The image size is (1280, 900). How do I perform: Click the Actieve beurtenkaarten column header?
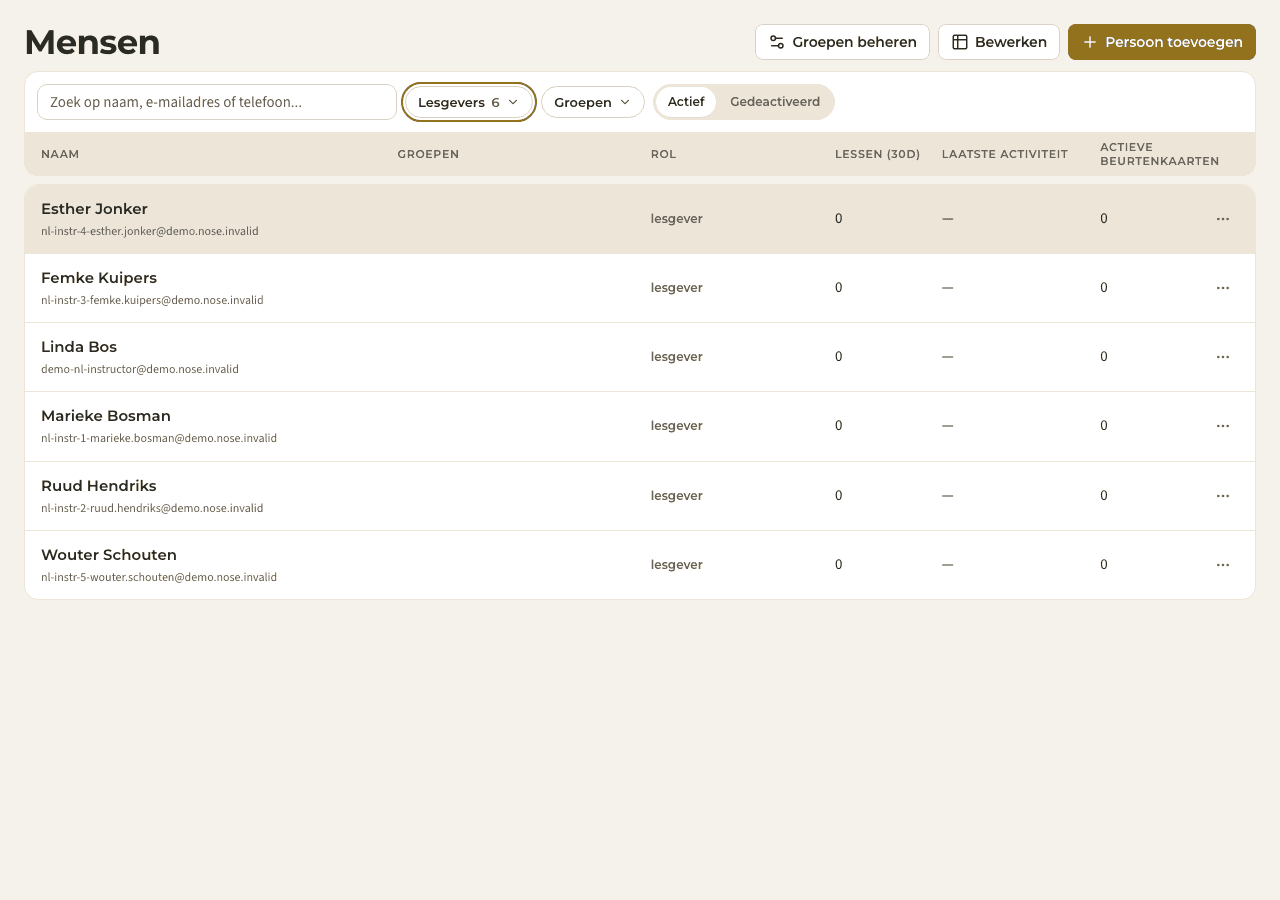click(1160, 154)
